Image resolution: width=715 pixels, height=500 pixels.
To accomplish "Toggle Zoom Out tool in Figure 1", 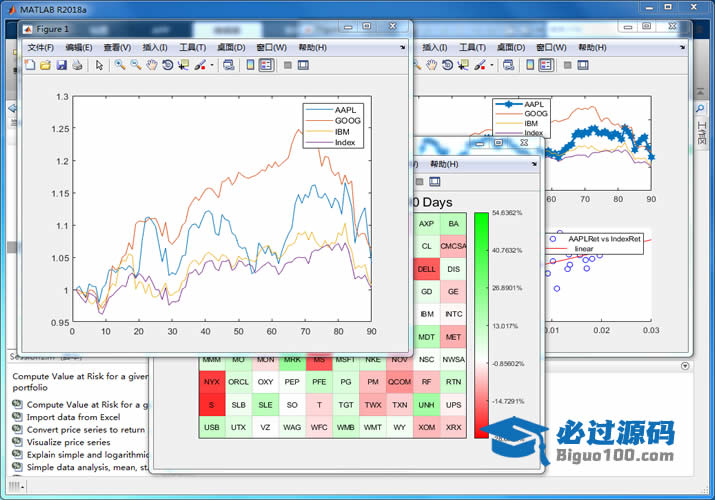I will pos(136,65).
